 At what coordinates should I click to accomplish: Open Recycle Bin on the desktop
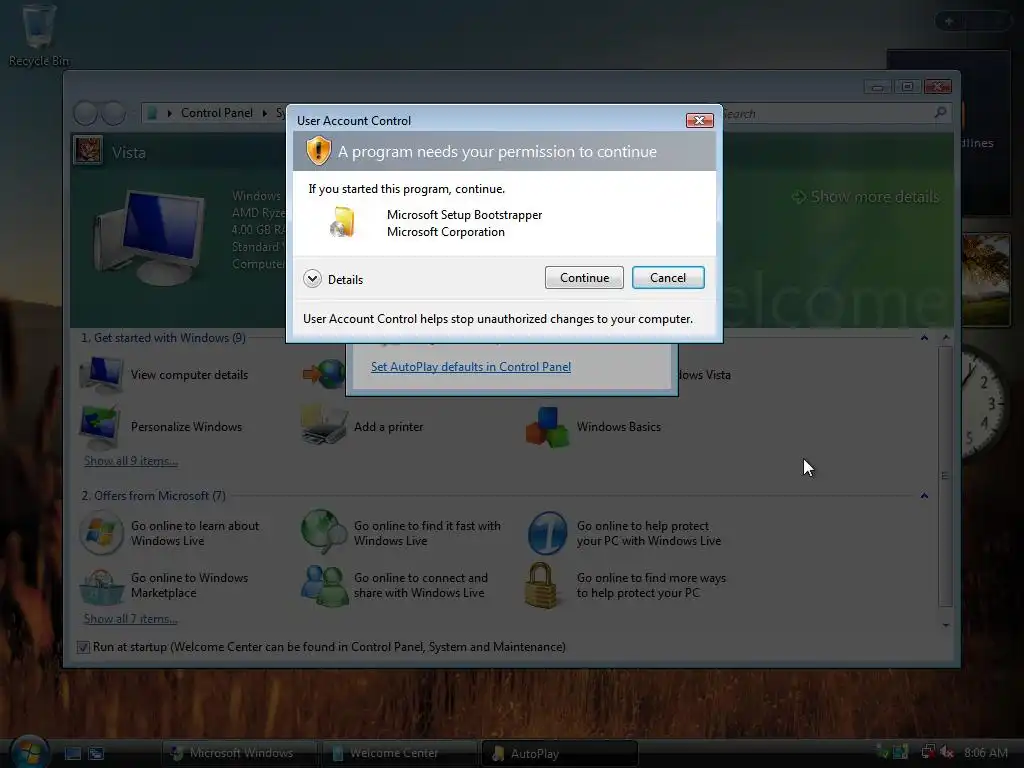[39, 34]
